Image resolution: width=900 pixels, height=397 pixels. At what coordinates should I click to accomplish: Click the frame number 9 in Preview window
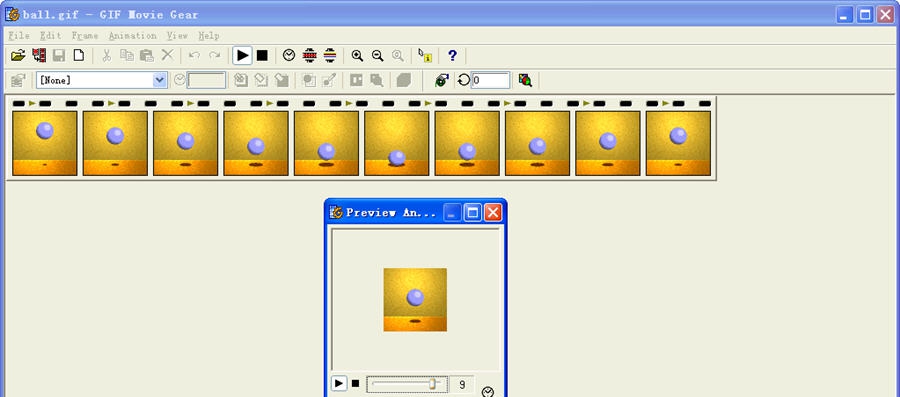click(462, 384)
